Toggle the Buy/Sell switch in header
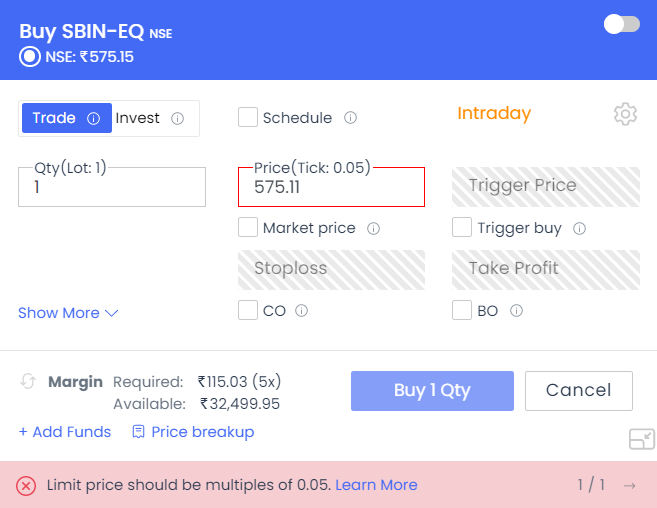 tap(622, 24)
